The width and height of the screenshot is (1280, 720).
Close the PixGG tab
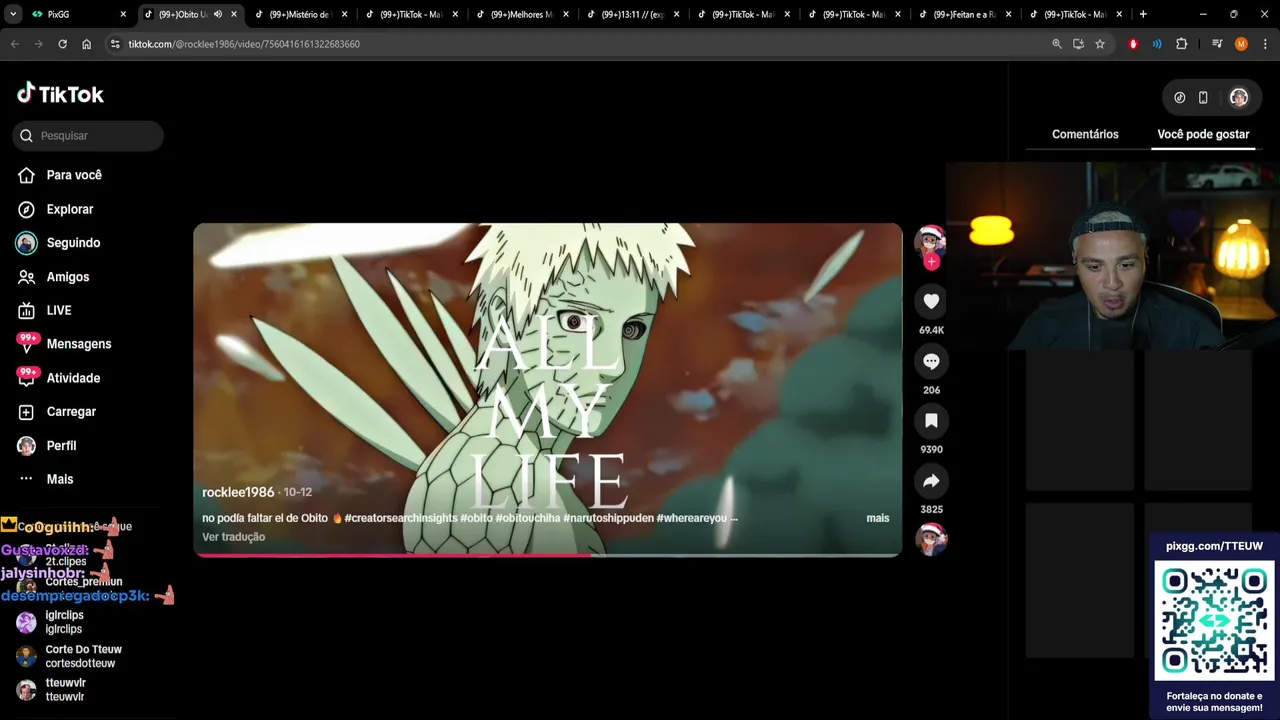pos(123,14)
